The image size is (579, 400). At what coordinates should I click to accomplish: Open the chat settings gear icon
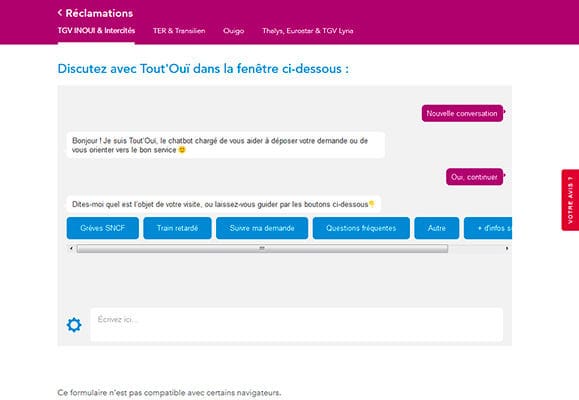(74, 325)
